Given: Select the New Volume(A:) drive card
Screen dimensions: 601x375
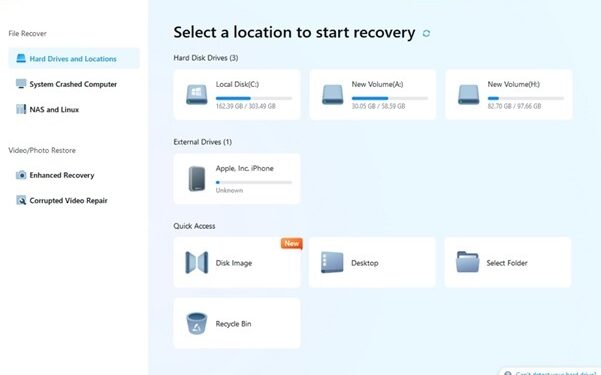Looking at the screenshot, I should [373, 95].
